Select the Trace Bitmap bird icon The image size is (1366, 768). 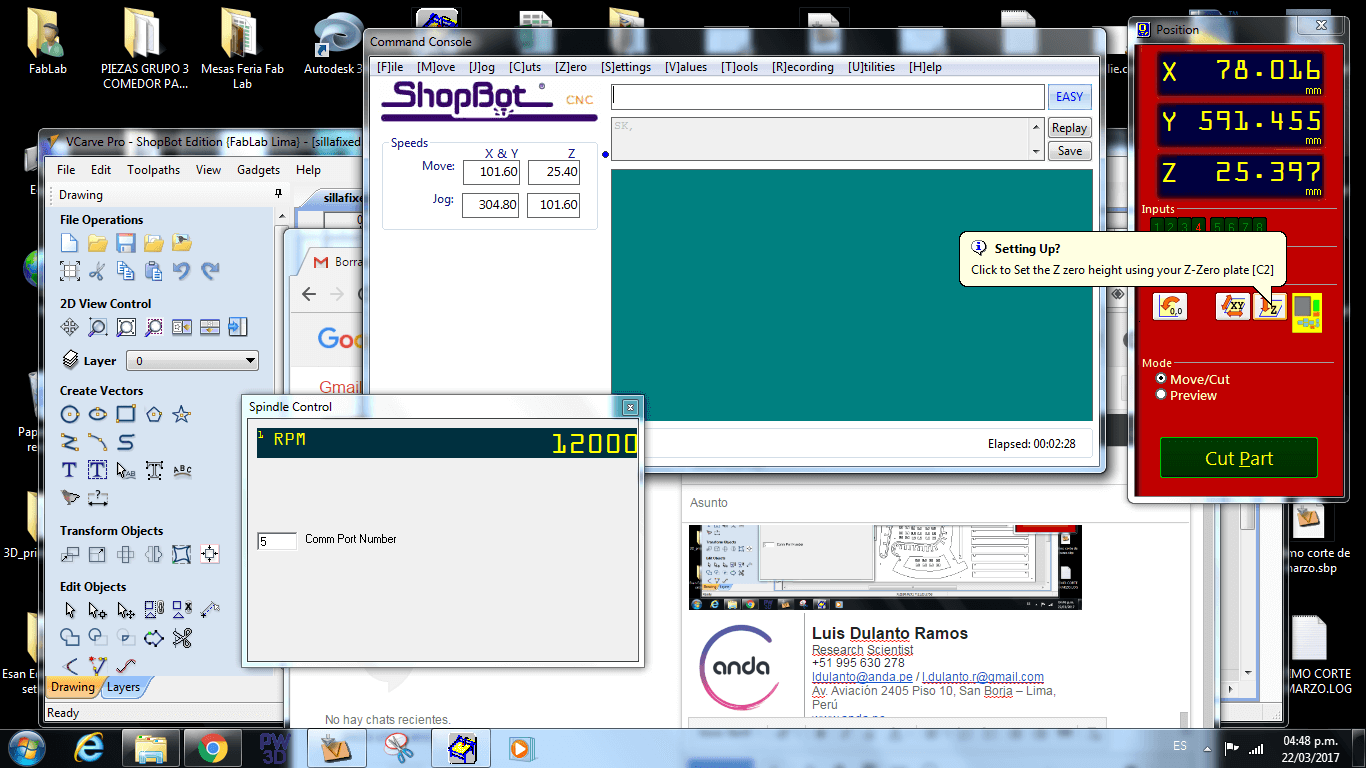tap(69, 497)
